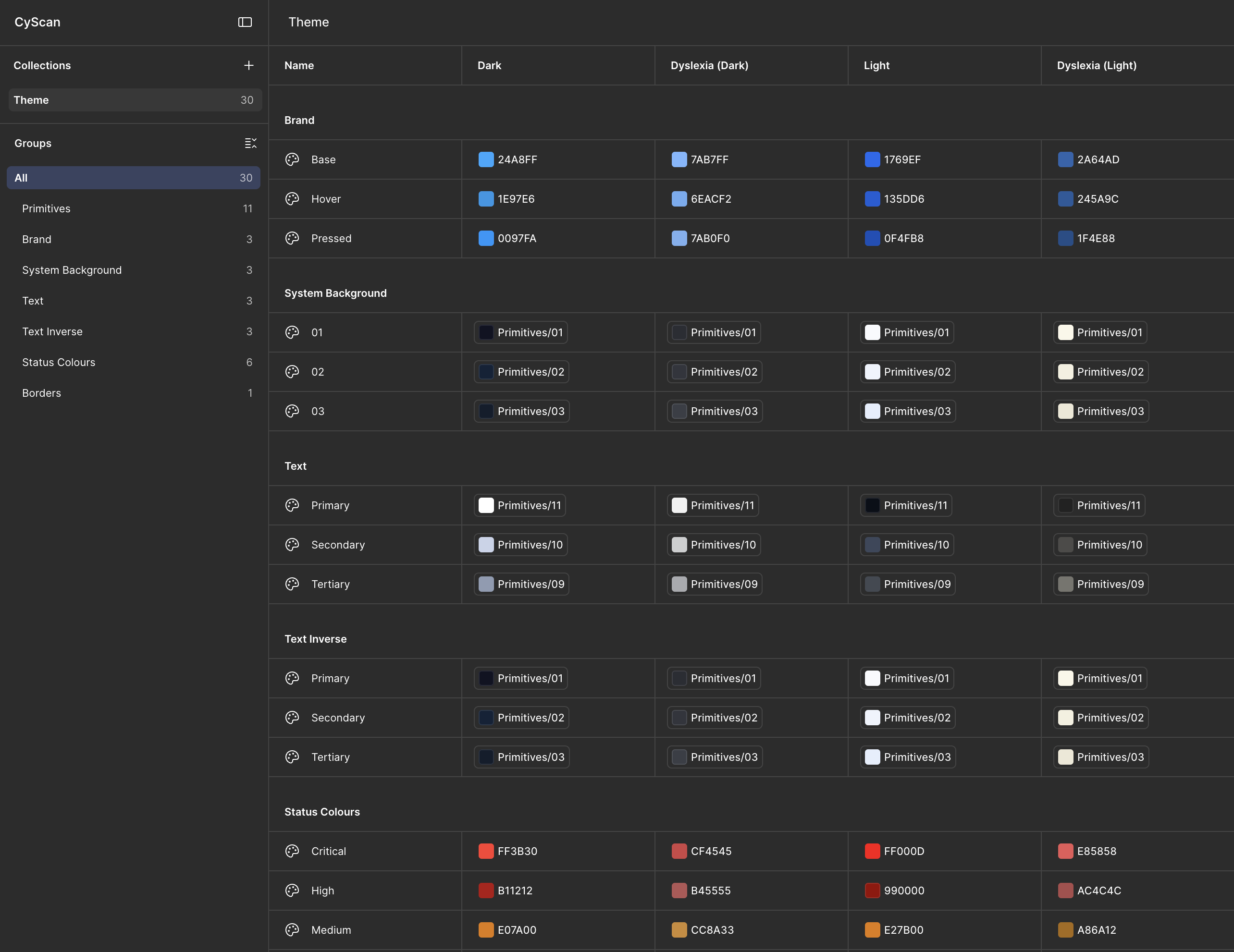This screenshot has height=952, width=1234.
Task: Click the Critical variable name
Action: 328,851
